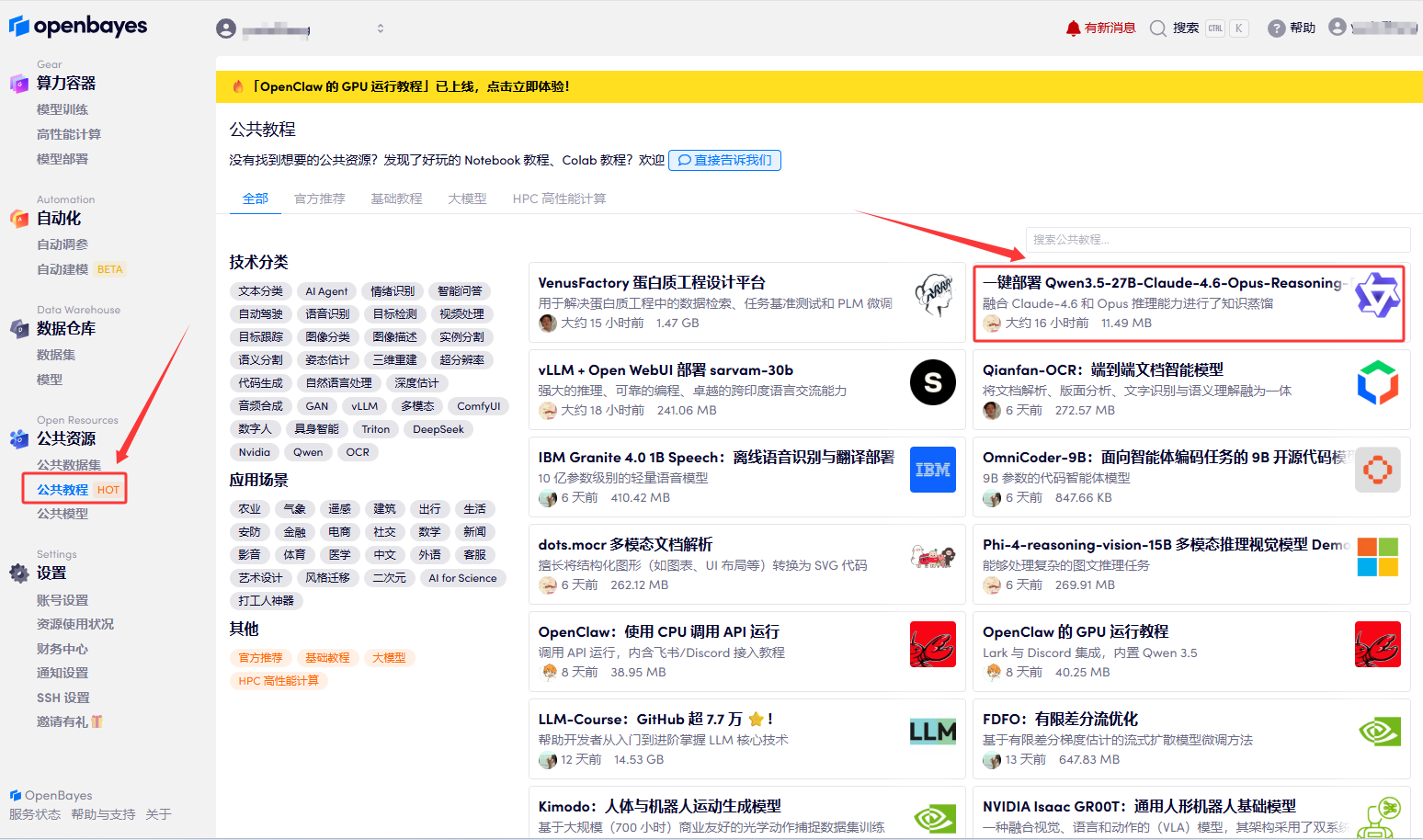
Task: Filter by the ComfyUI tag
Action: pyautogui.click(x=479, y=406)
